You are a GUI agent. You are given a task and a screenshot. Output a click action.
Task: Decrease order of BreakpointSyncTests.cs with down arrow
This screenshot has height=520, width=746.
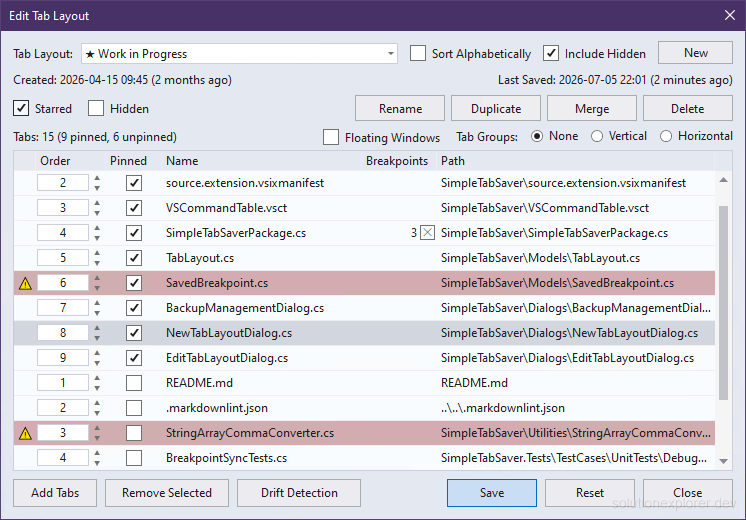pos(97,463)
